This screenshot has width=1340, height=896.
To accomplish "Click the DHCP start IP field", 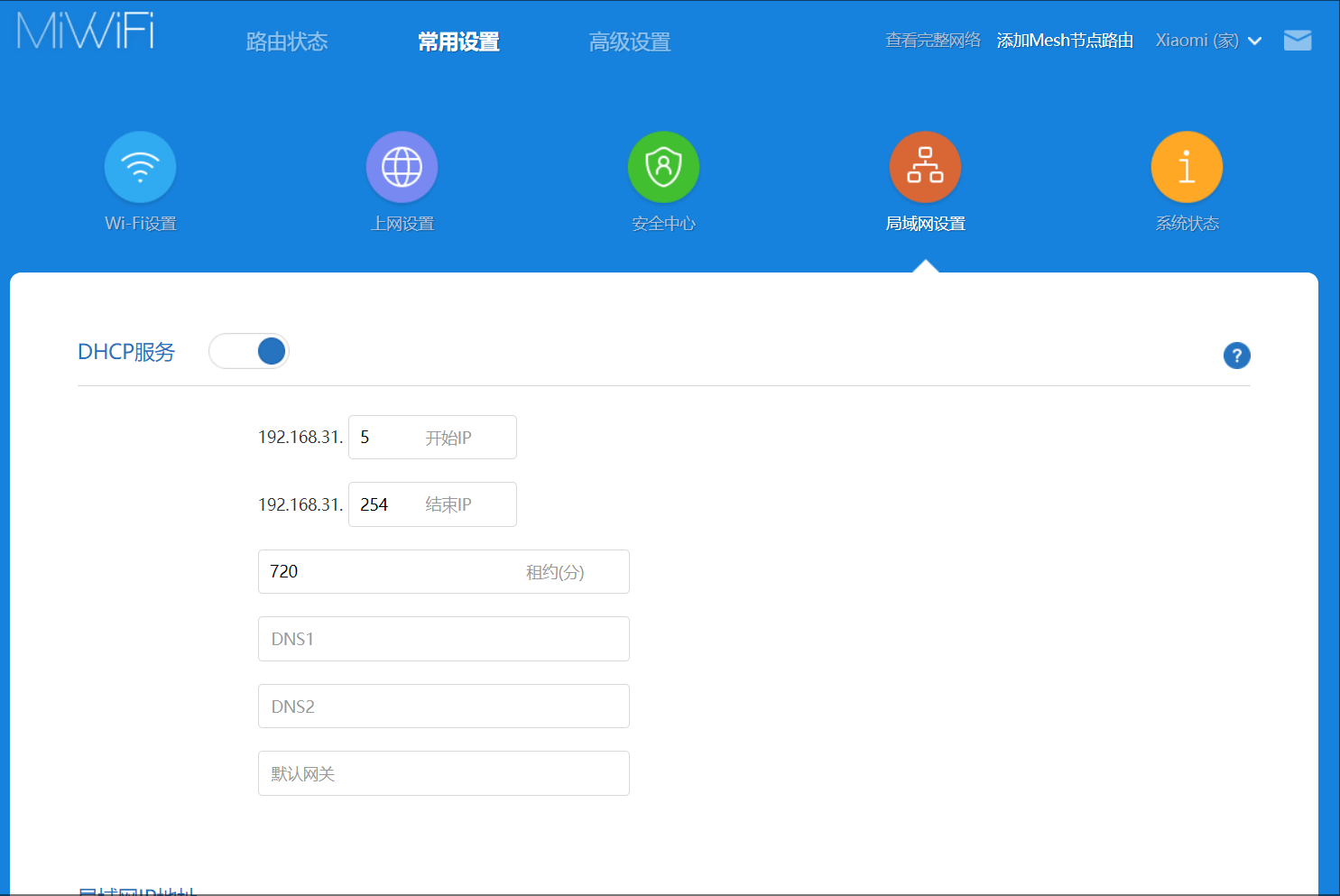I will 431,438.
